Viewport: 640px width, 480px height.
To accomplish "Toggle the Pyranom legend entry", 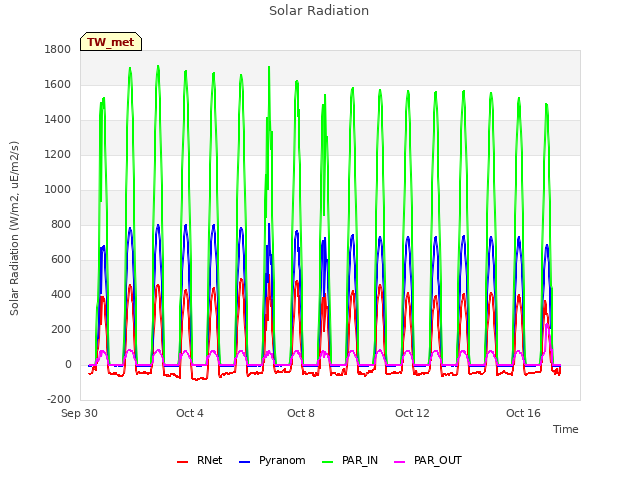I will coord(272,460).
